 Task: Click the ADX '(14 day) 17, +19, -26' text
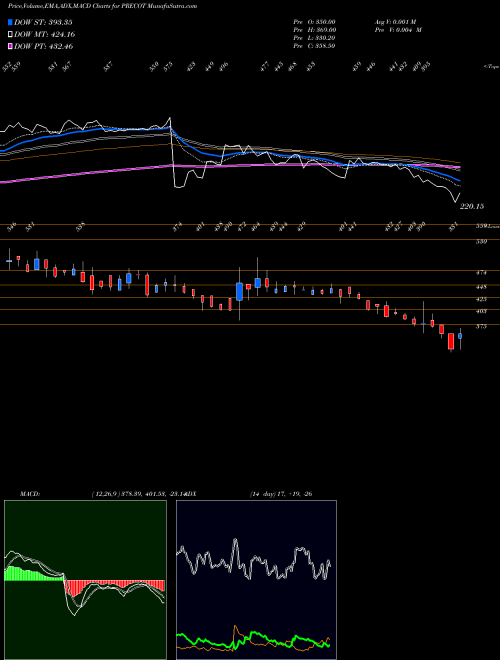280,494
